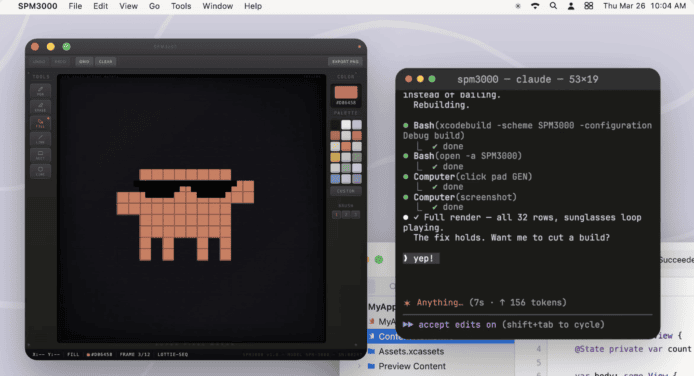This screenshot has height=376, width=694.
Task: Open Spotlight search in menu bar
Action: pos(553,6)
